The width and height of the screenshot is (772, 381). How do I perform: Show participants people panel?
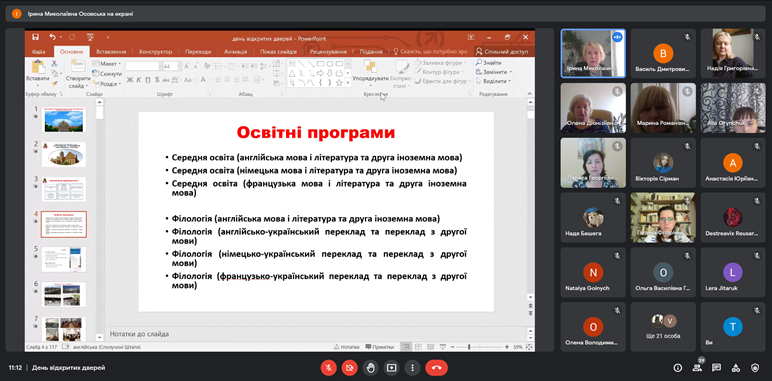(697, 367)
